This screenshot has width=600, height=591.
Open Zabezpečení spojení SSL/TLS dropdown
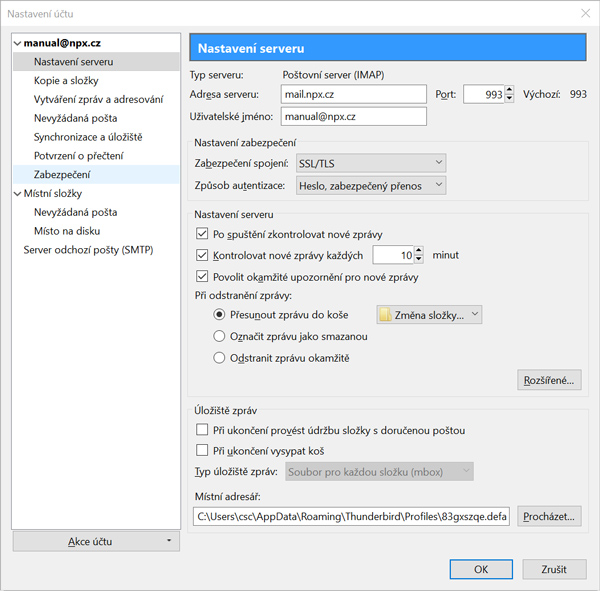pyautogui.click(x=370, y=164)
